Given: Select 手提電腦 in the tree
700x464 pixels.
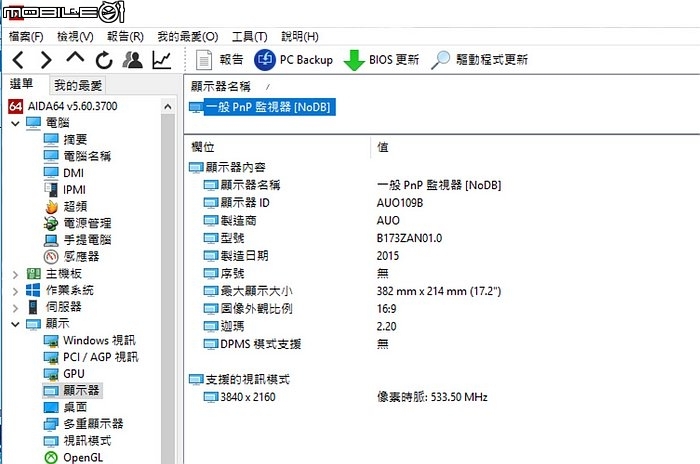Looking at the screenshot, I should point(77,240).
